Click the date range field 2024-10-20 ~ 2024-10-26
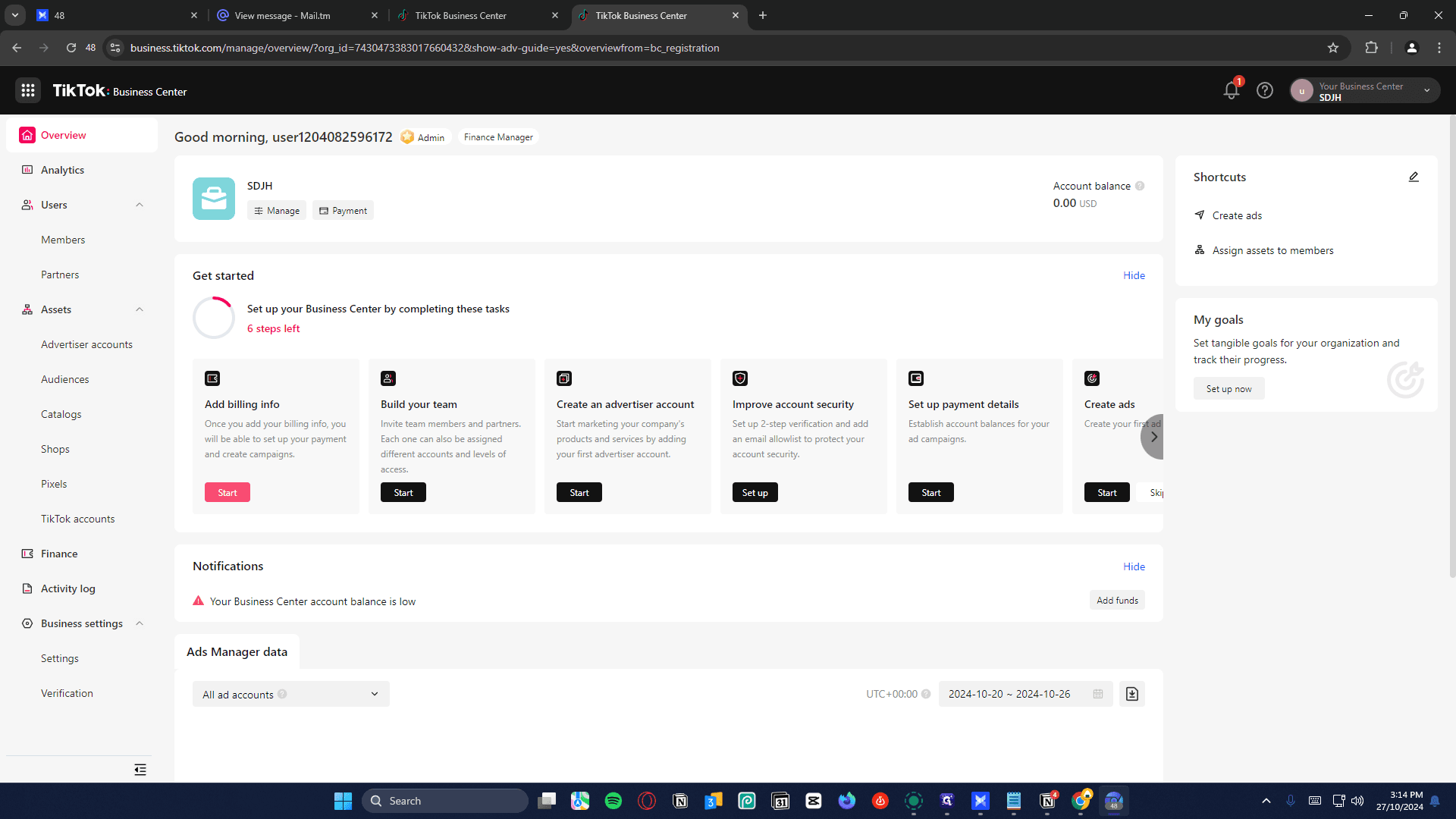 pos(1025,694)
